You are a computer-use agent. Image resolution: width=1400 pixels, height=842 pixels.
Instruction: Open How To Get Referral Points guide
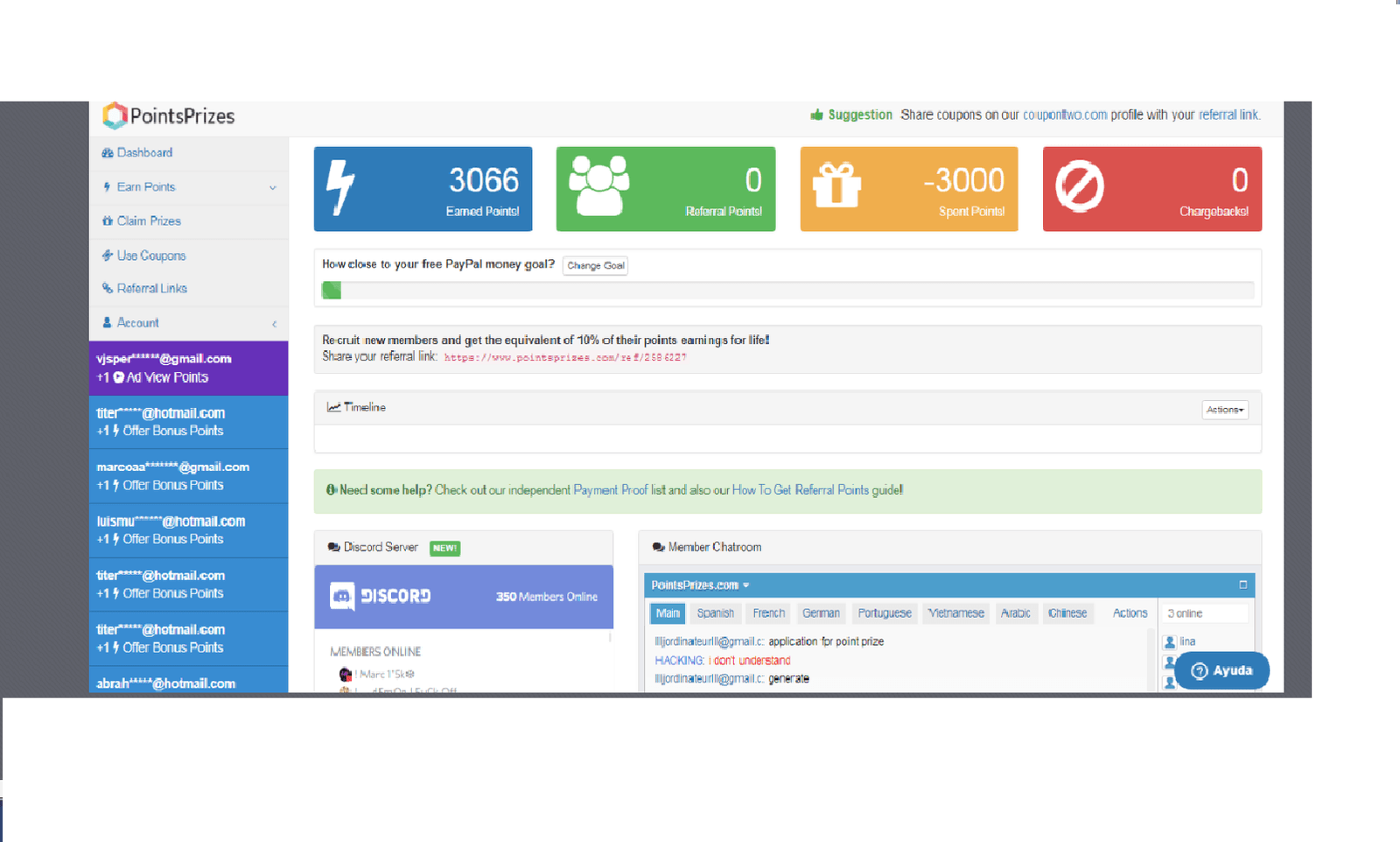[801, 490]
